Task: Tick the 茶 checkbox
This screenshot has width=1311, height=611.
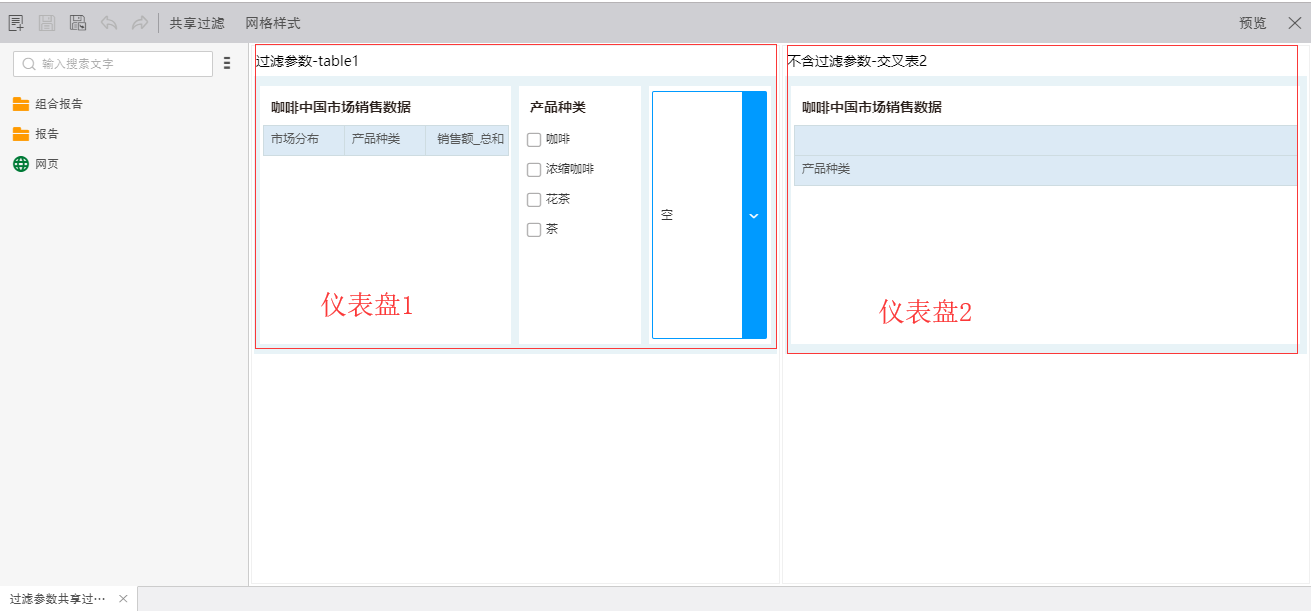Action: click(x=534, y=230)
